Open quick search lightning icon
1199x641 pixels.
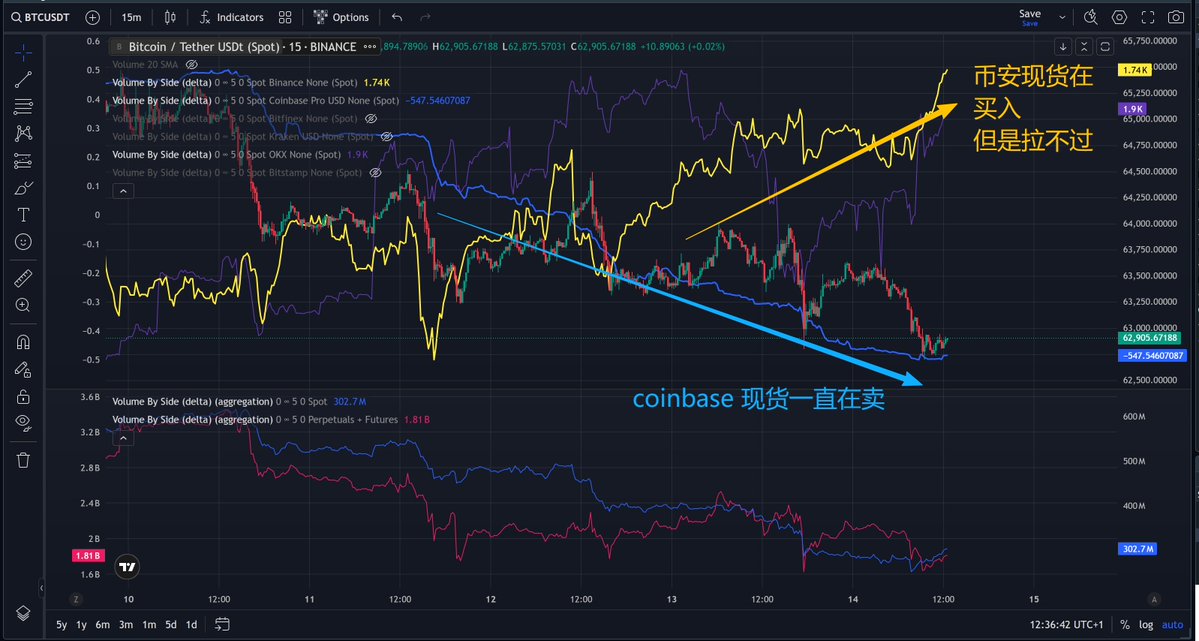1091,17
